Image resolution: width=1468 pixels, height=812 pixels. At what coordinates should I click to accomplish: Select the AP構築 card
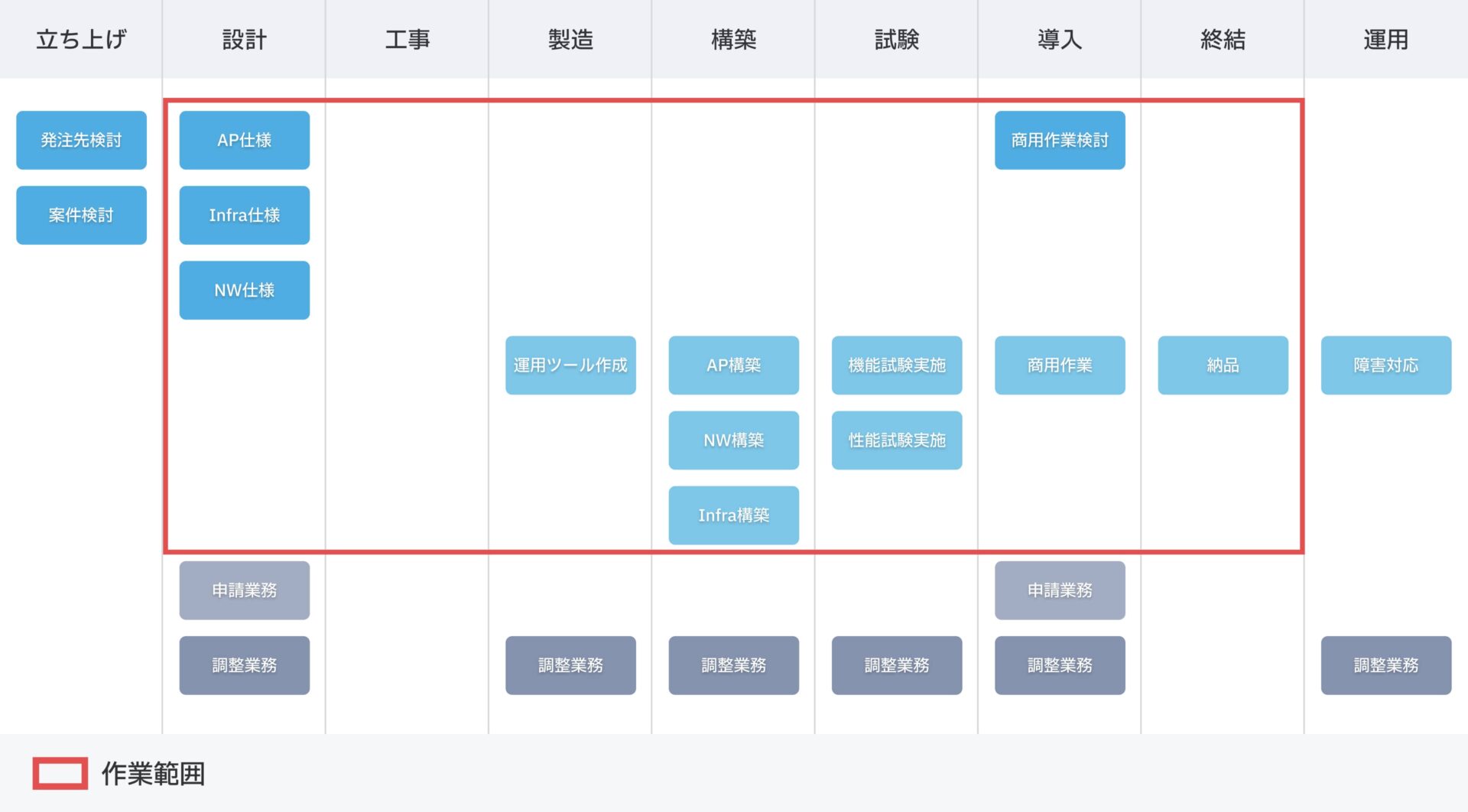[x=734, y=365]
